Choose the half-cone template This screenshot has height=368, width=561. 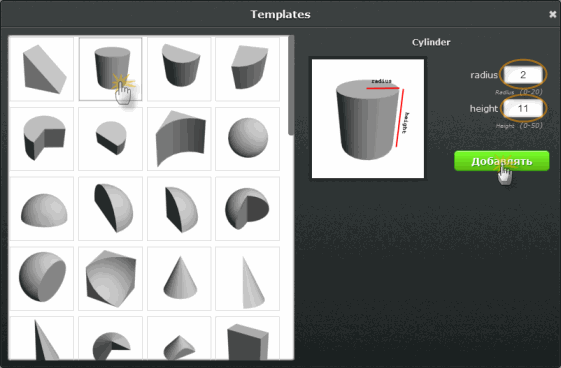[248, 279]
